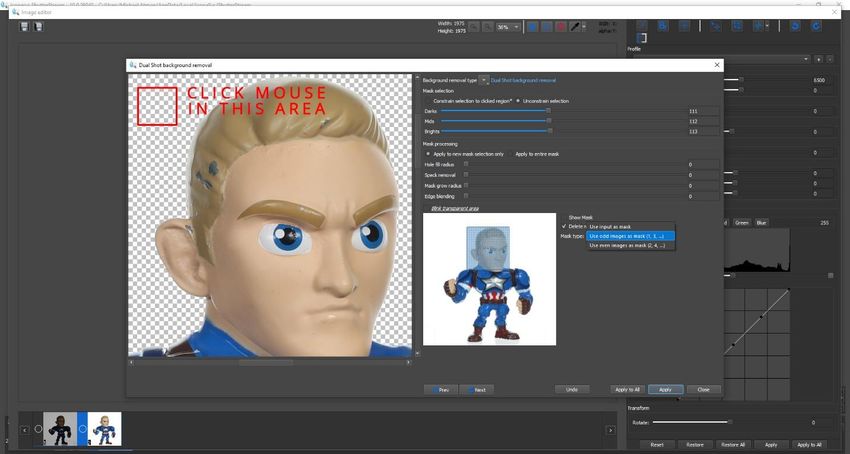Adjust the Mids slider handle

(x=549, y=121)
